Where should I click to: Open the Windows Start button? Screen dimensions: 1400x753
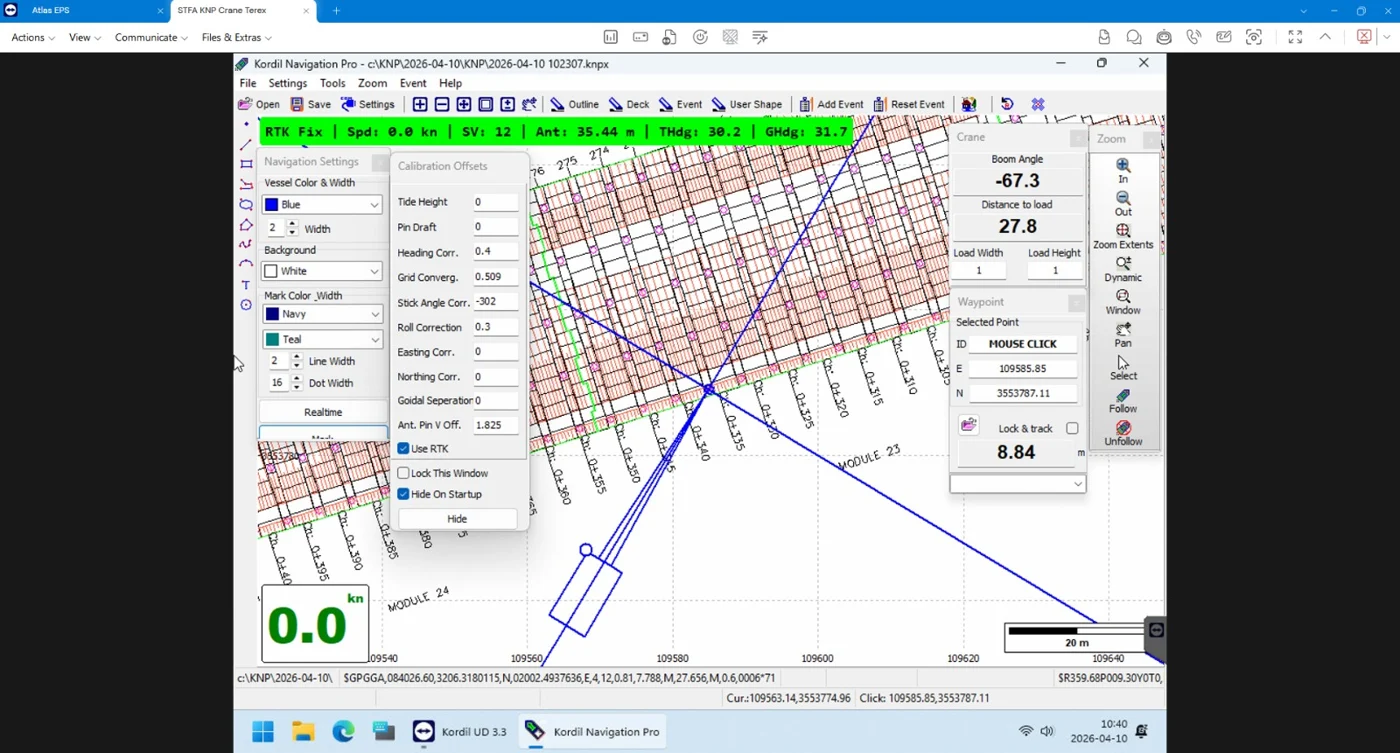[x=263, y=732]
